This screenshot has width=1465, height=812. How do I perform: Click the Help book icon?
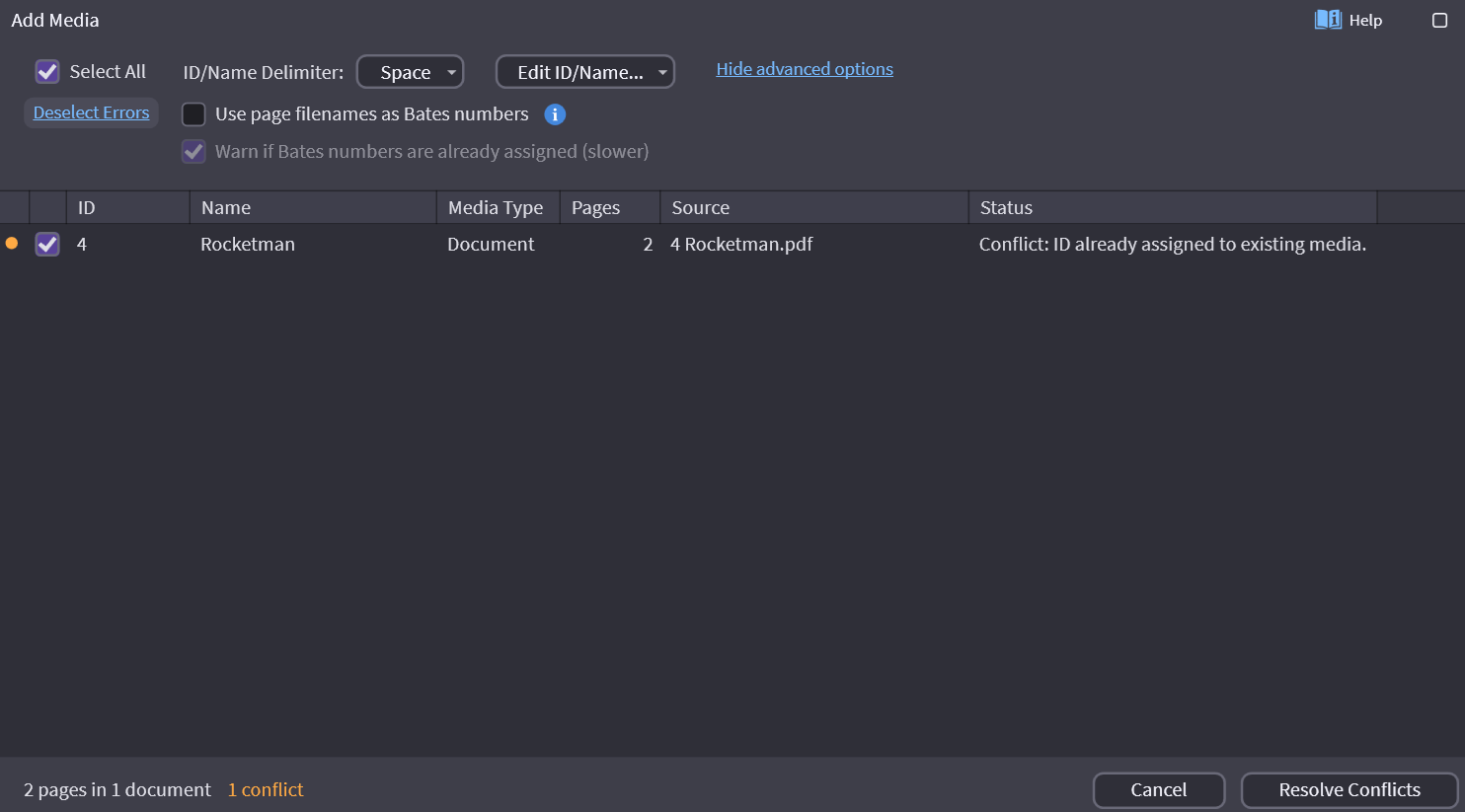point(1328,20)
